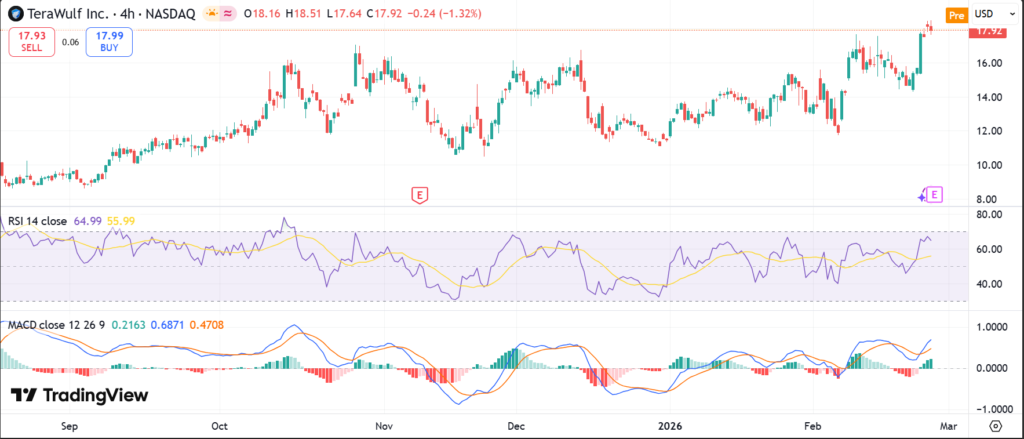Click the purple upcoming earnings E marker
The width and height of the screenshot is (1024, 439).
coord(936,195)
